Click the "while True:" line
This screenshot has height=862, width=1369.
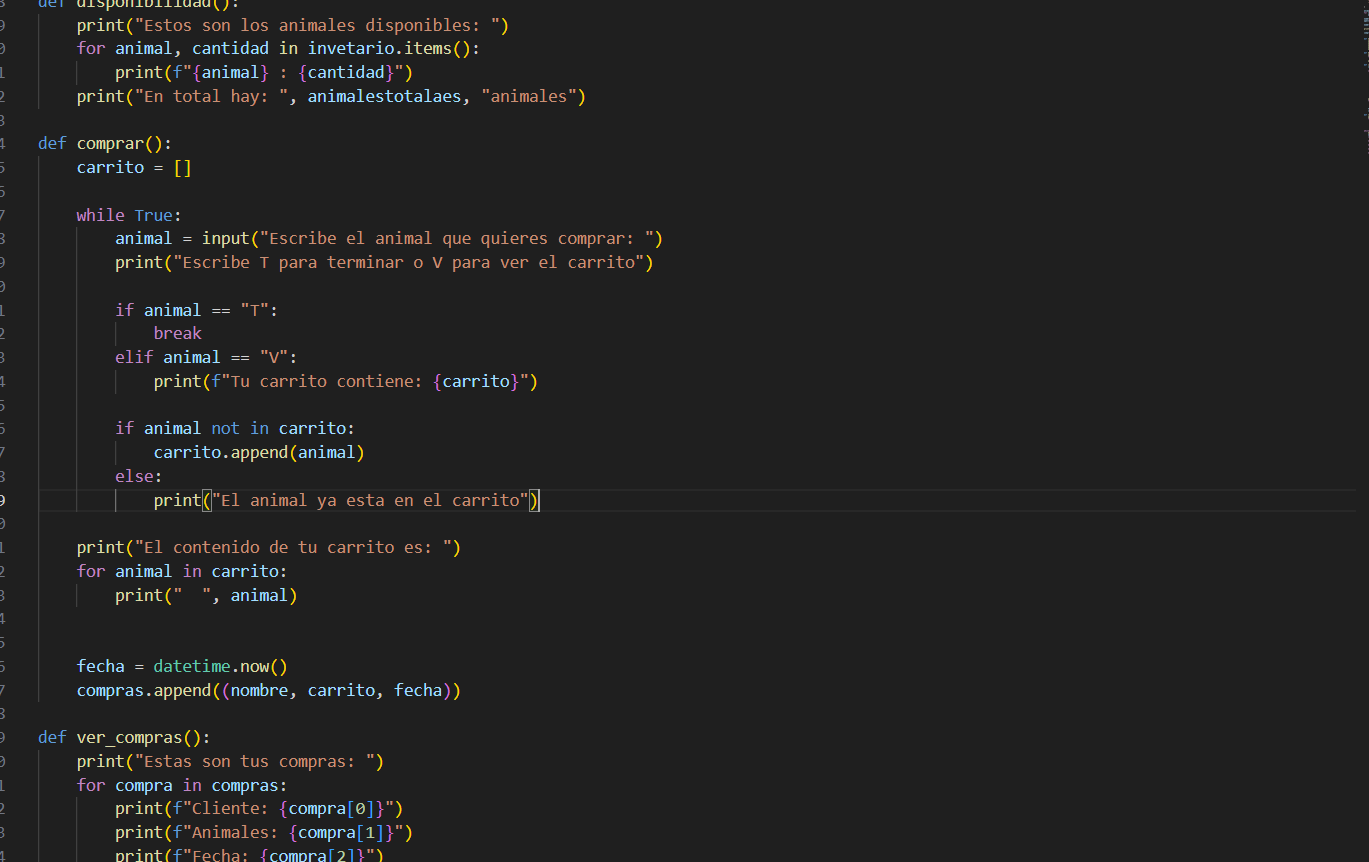(129, 215)
